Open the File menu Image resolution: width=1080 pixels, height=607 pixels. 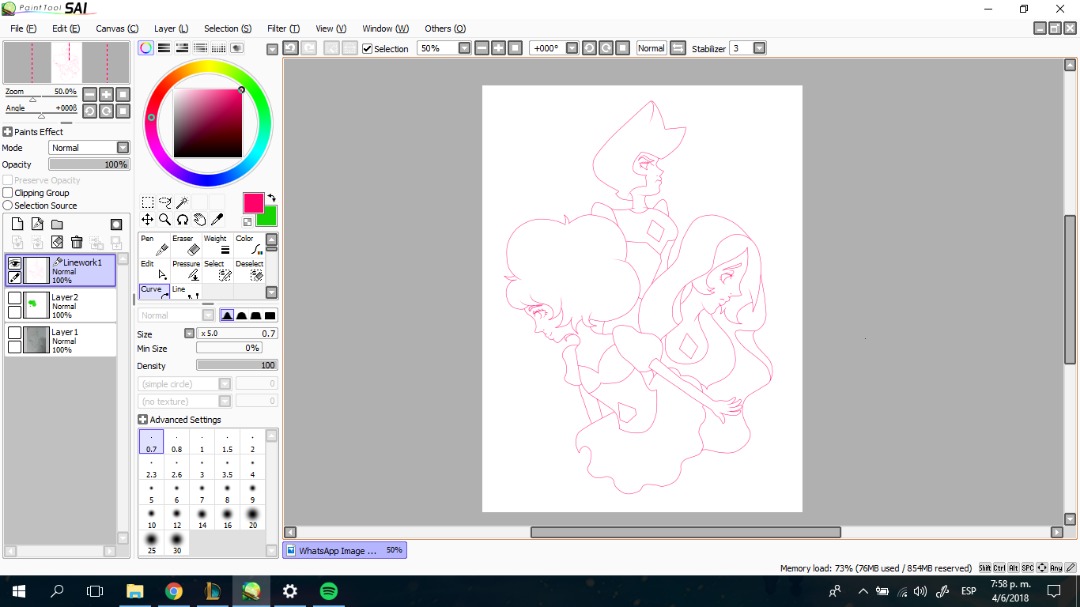23,28
